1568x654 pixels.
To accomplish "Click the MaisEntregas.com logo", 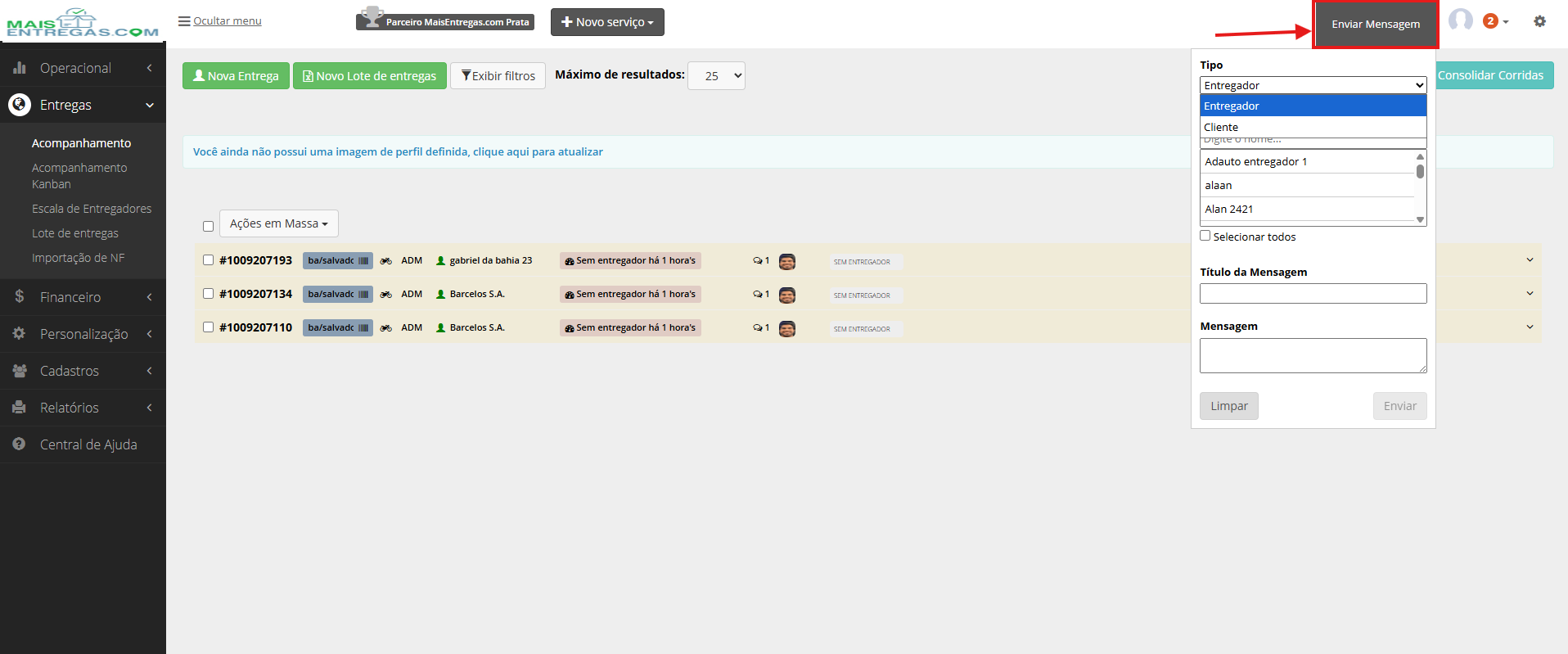I will tap(83, 23).
